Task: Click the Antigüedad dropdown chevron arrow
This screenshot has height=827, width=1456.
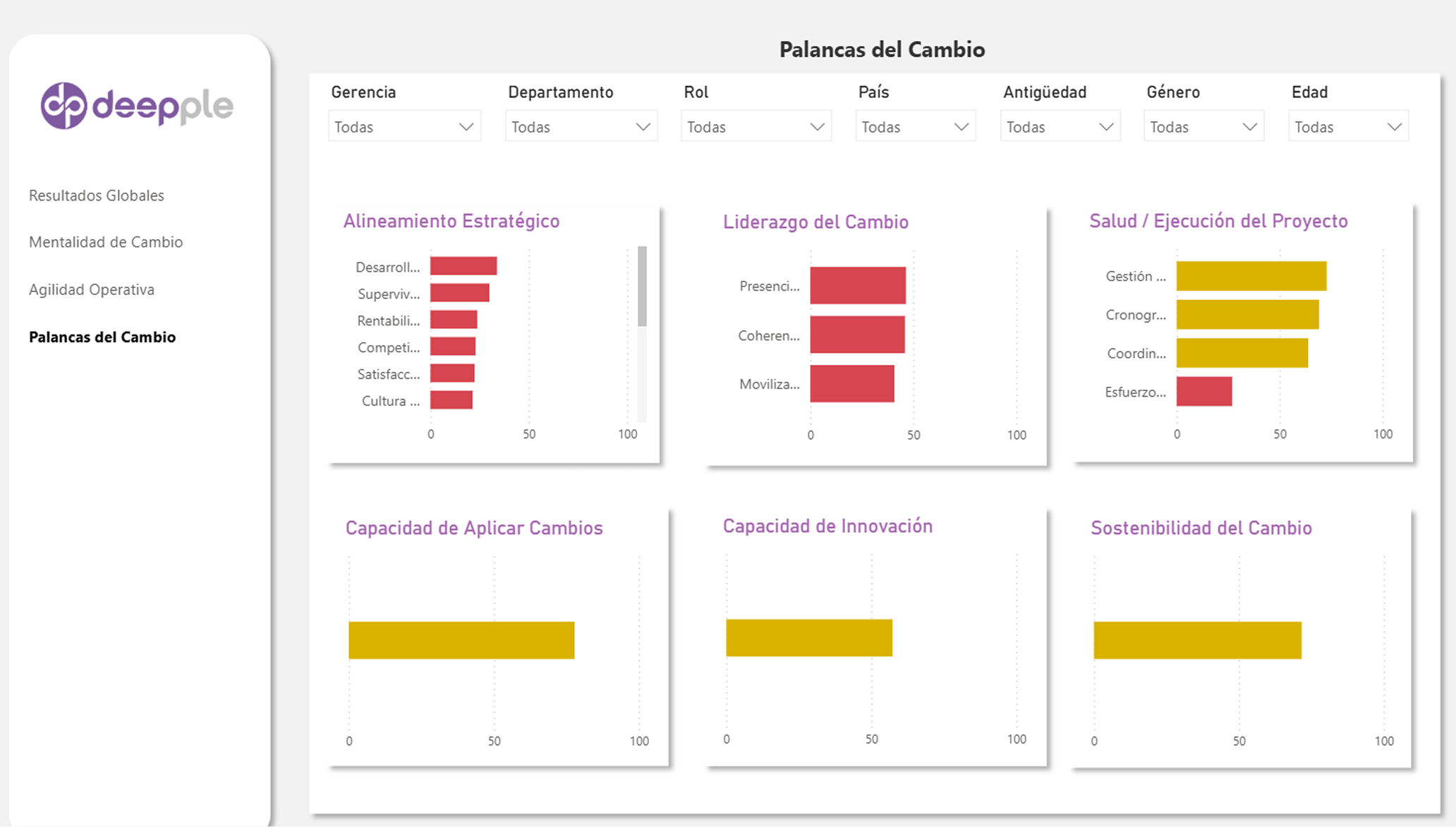Action: pos(1105,127)
